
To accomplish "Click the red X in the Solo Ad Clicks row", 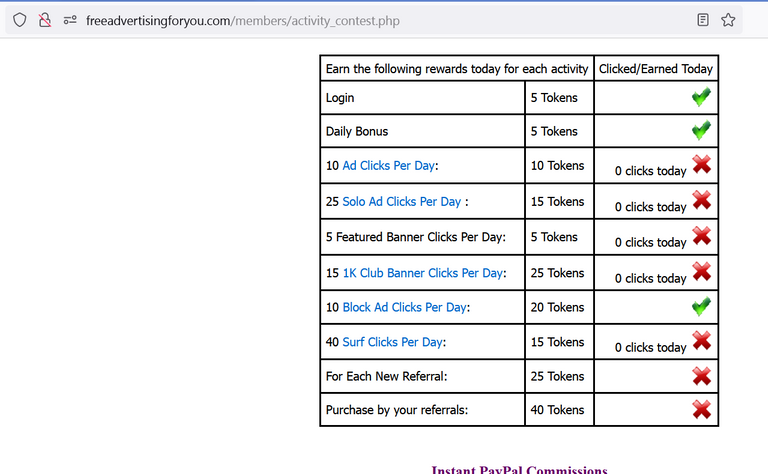I will (x=702, y=200).
